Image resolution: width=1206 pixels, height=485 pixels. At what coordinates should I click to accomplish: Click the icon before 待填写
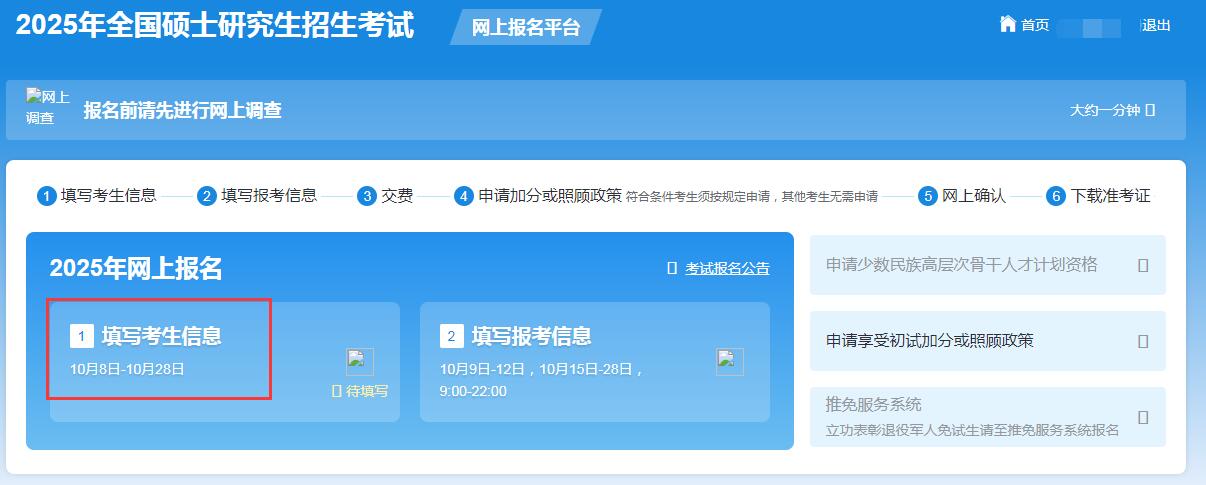coord(337,391)
